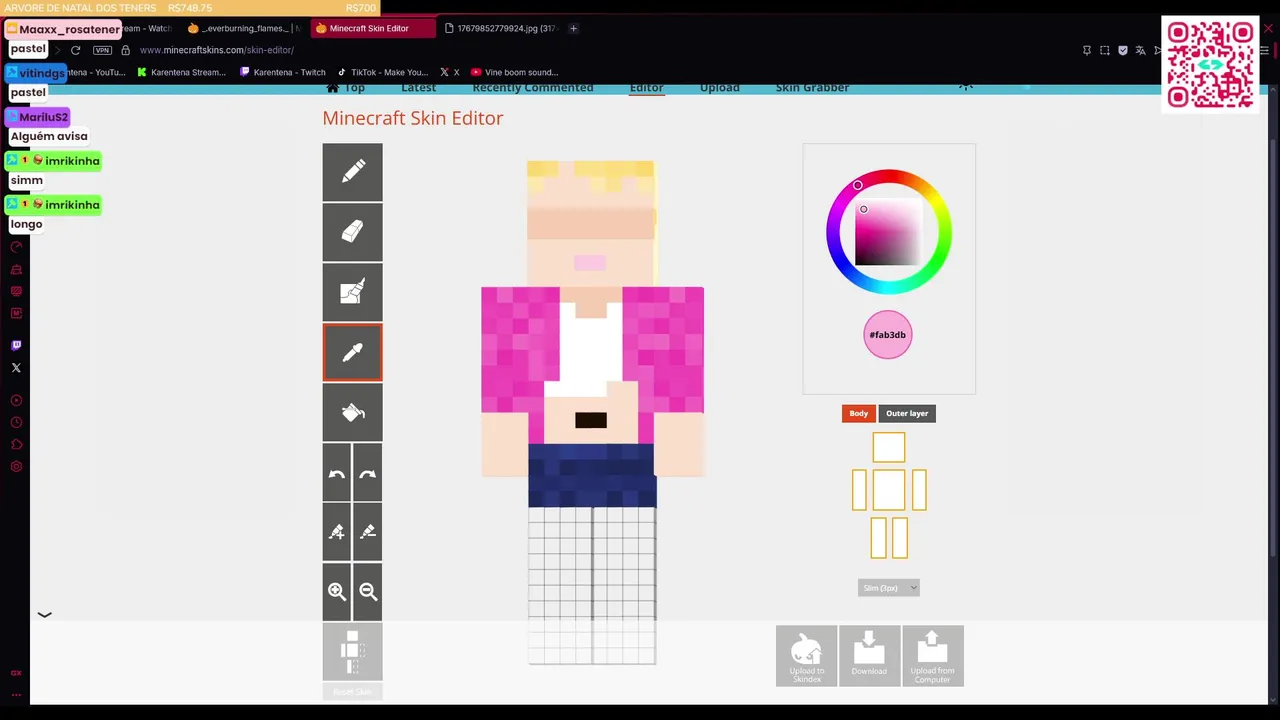Image resolution: width=1280 pixels, height=720 pixels.
Task: Click the black belt buckle pixels on skin
Action: click(591, 420)
